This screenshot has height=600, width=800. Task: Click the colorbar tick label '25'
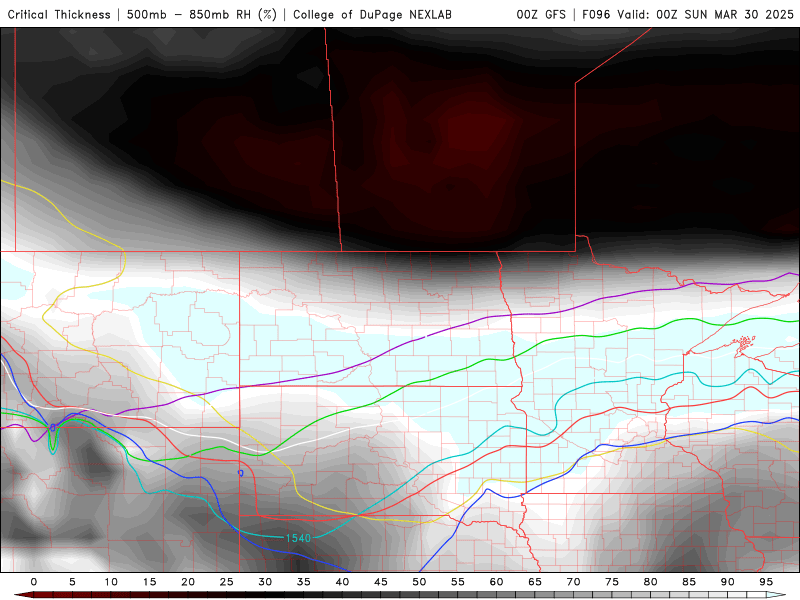pos(227,582)
